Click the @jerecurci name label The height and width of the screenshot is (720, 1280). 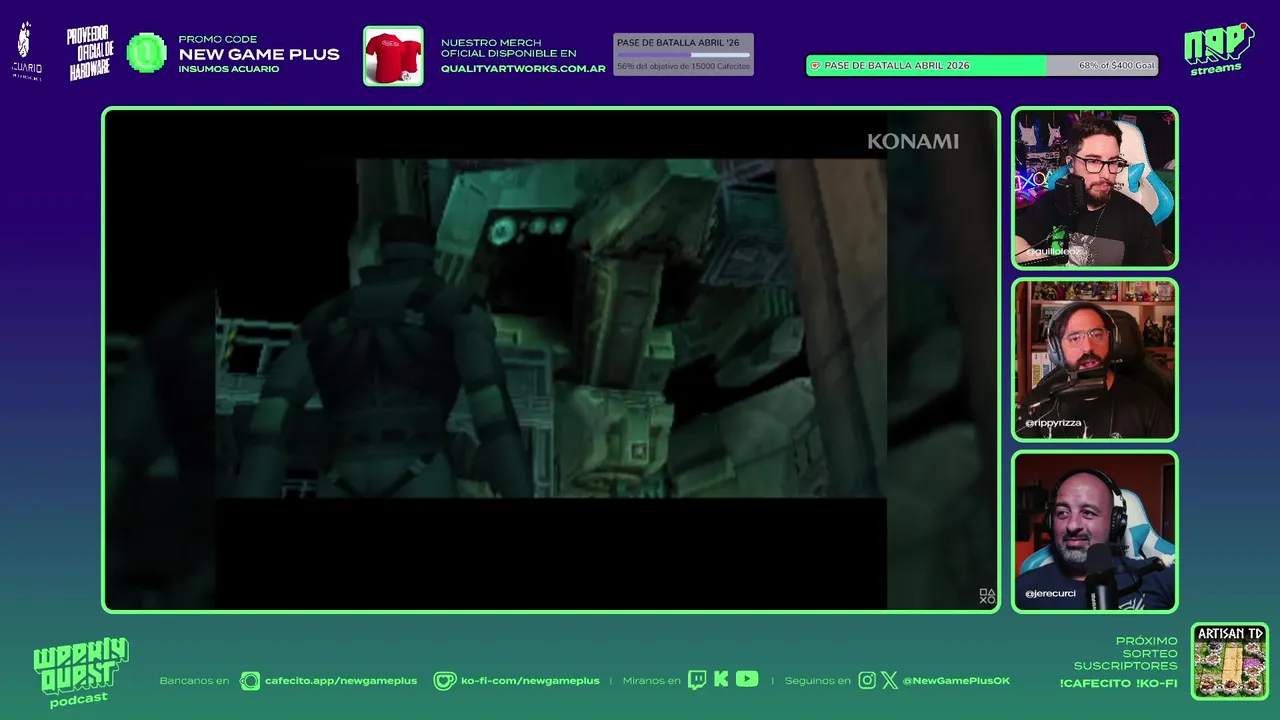(x=1050, y=594)
